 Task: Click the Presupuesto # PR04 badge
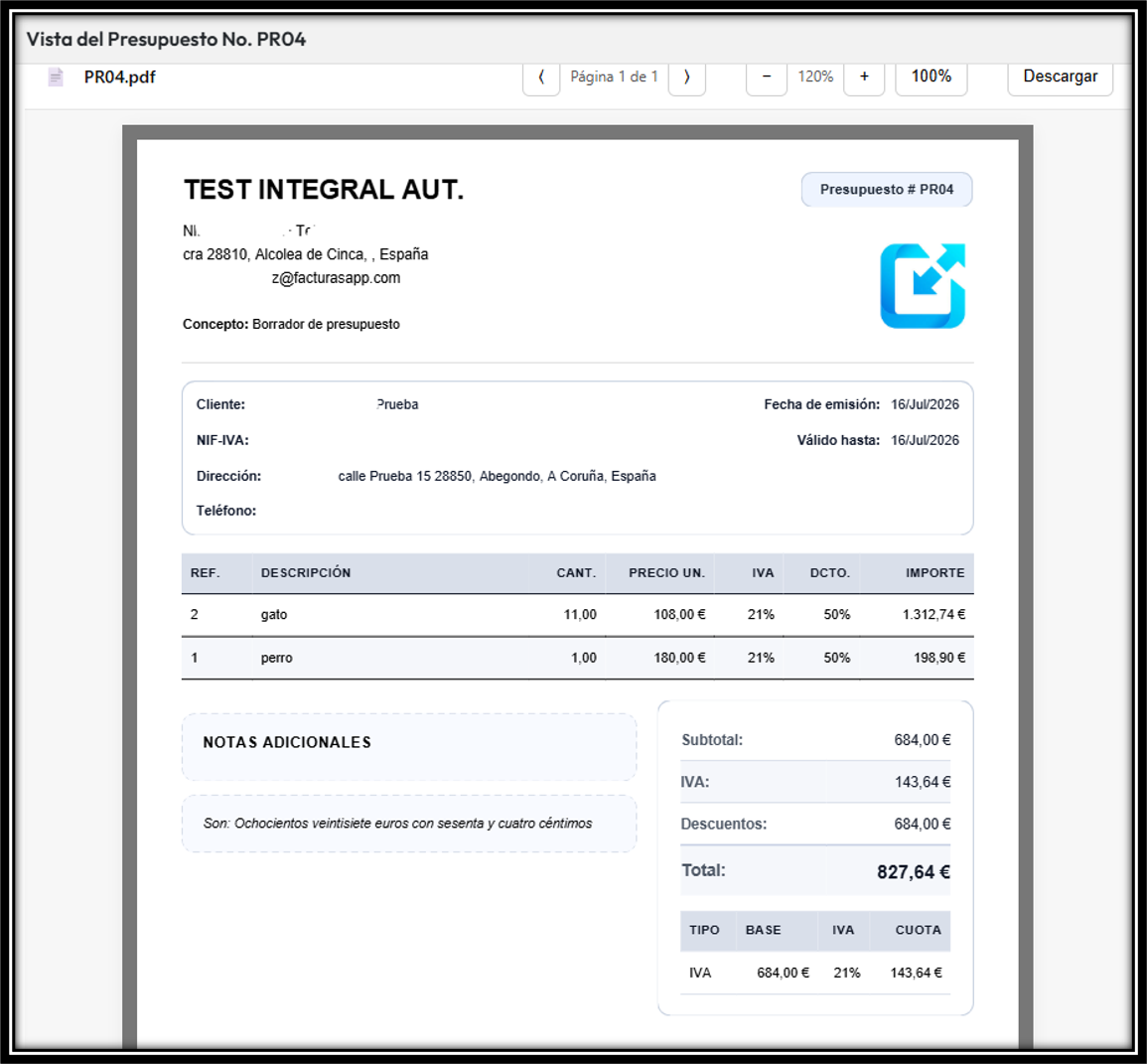pos(887,190)
